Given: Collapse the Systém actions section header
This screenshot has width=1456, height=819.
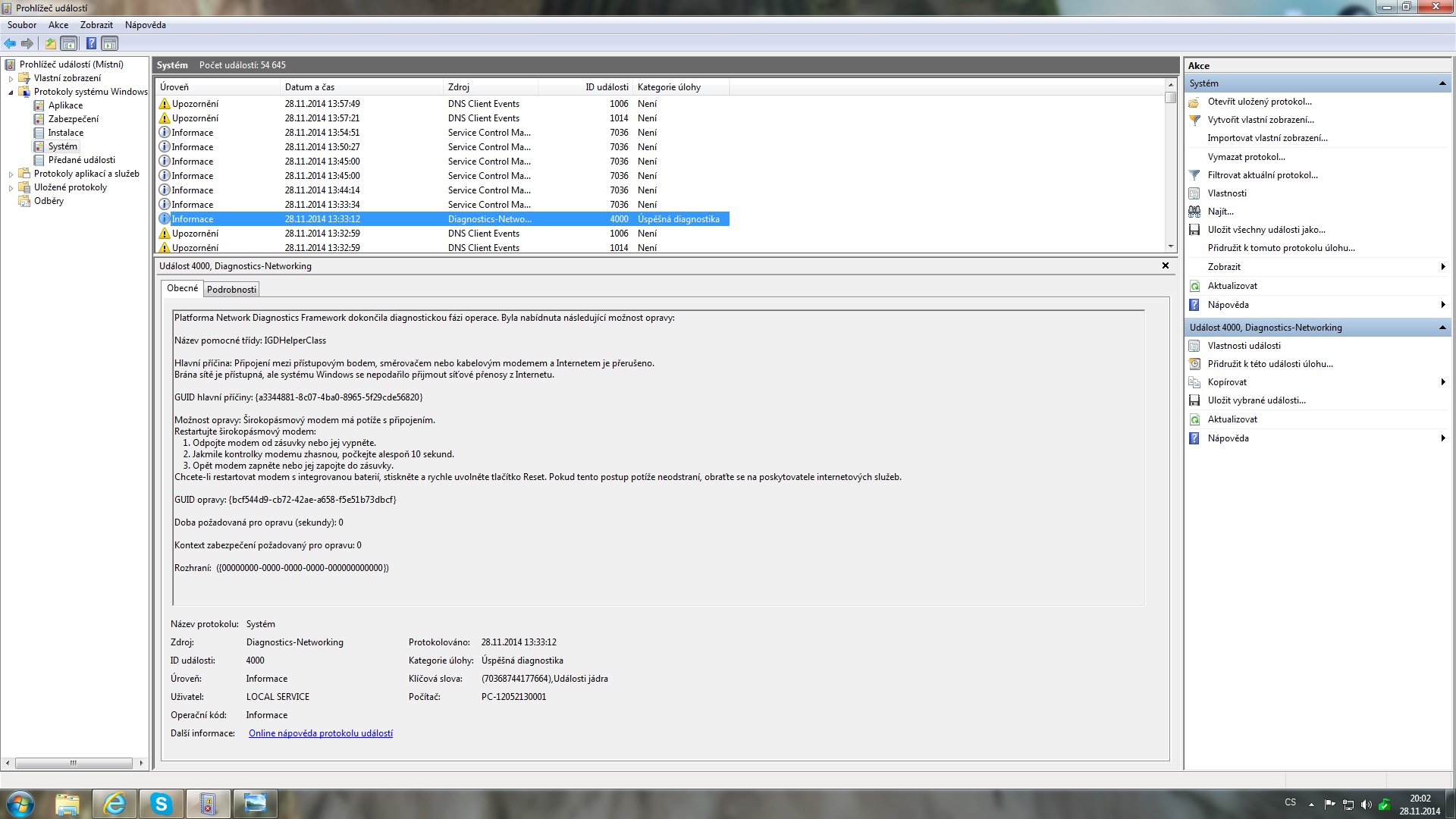Looking at the screenshot, I should (x=1442, y=83).
